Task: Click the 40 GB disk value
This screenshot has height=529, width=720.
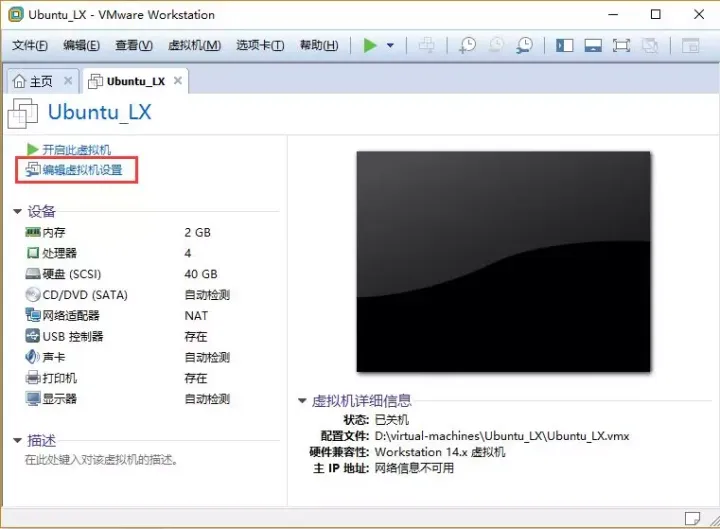Action: pos(201,274)
